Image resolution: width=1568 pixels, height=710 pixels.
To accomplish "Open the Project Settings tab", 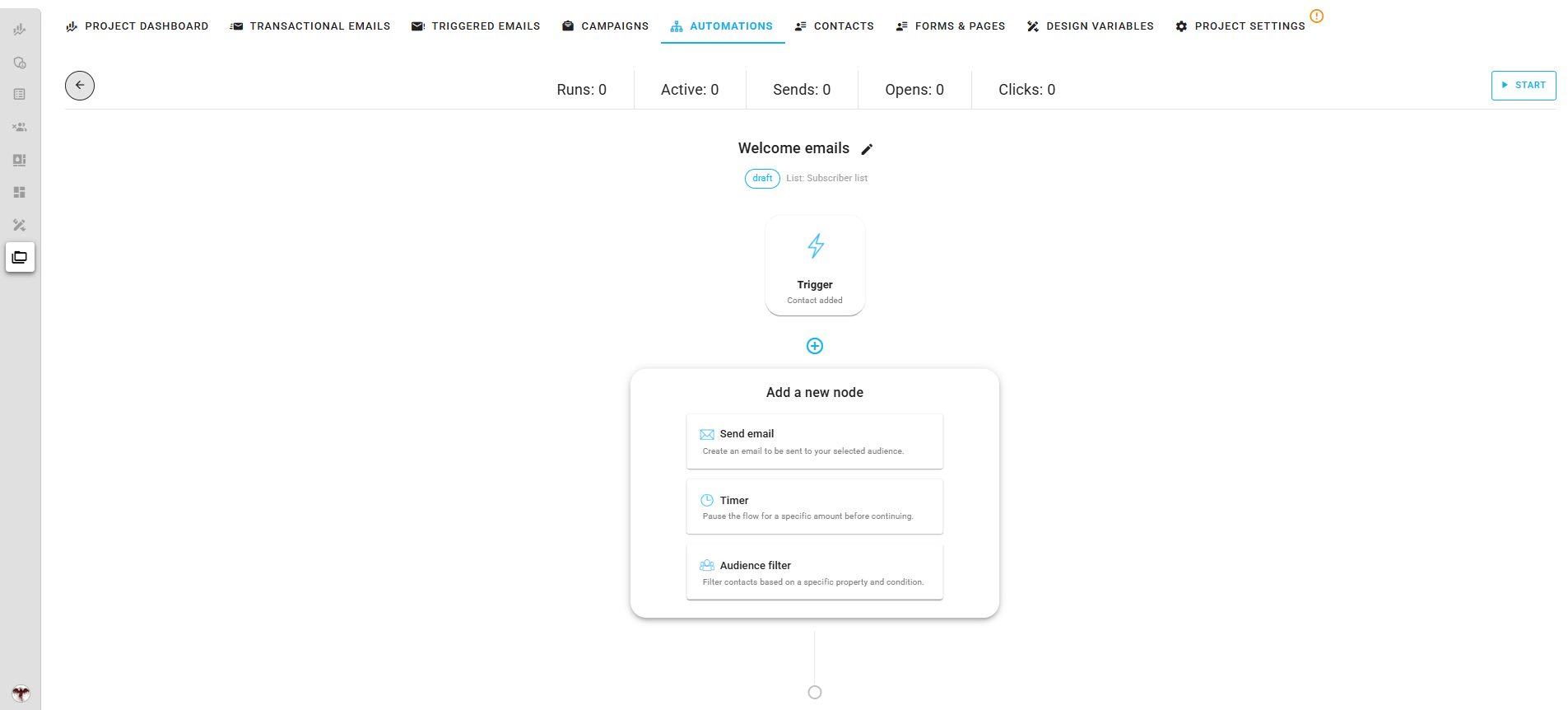I will click(x=1240, y=26).
